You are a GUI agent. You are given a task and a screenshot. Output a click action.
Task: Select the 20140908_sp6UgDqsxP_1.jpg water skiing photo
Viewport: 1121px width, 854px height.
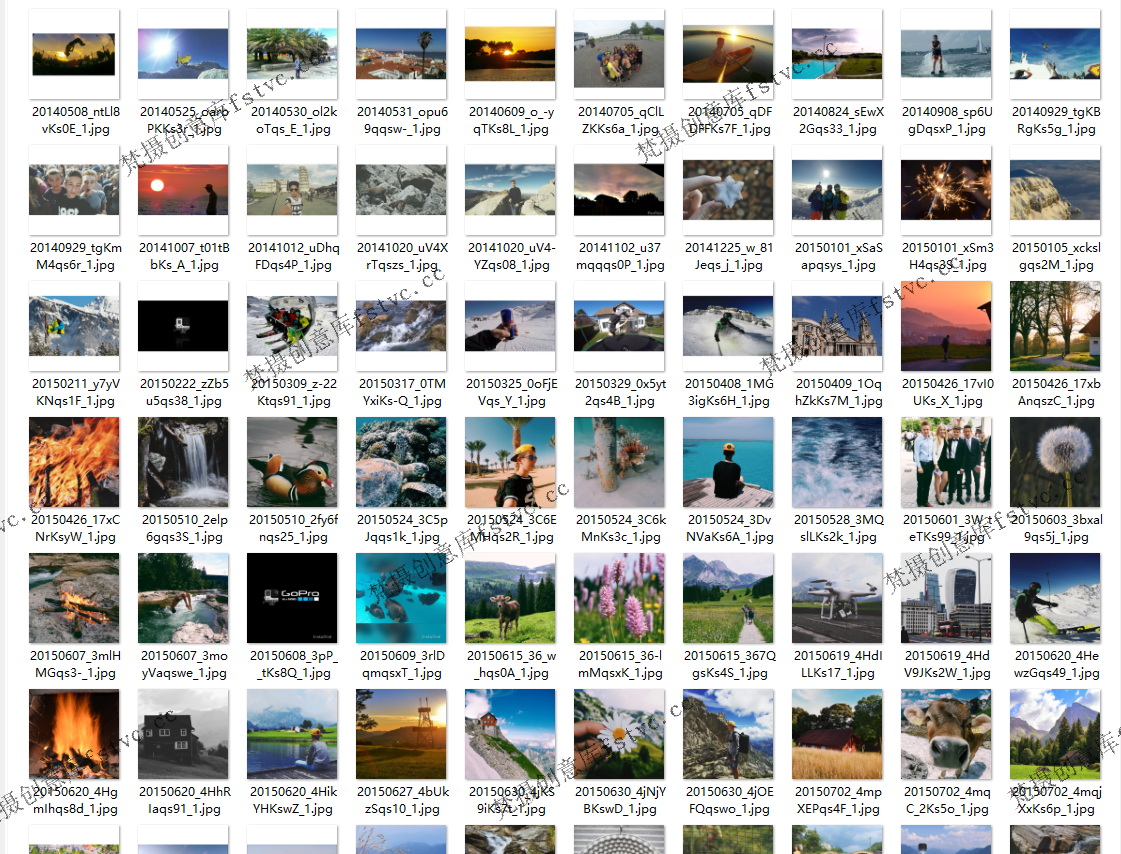tap(946, 54)
